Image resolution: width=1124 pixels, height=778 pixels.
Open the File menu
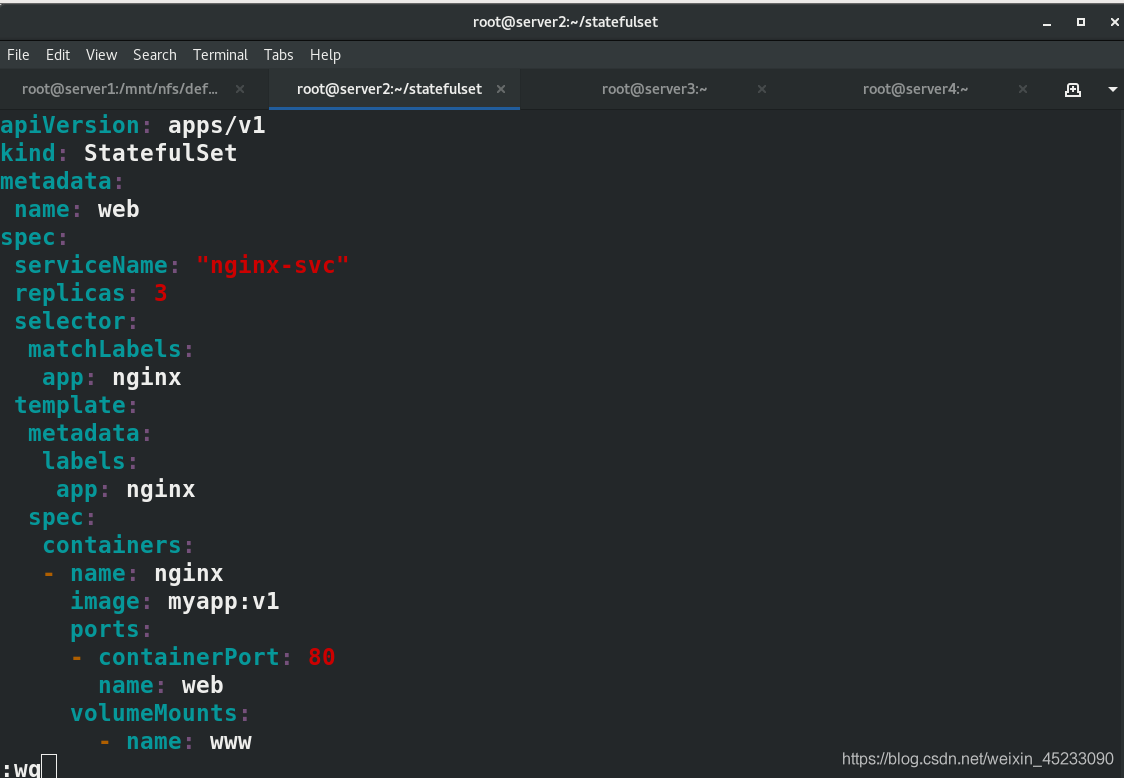18,54
